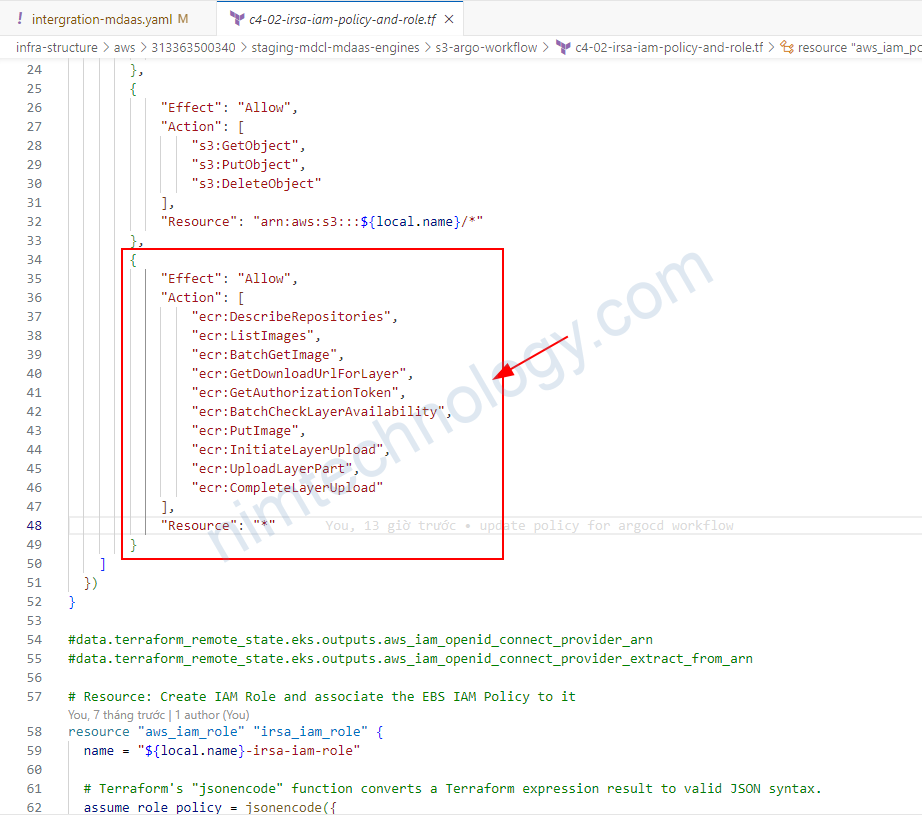Click the "1 author (You)" code lens
The height and width of the screenshot is (815, 922).
(x=212, y=715)
